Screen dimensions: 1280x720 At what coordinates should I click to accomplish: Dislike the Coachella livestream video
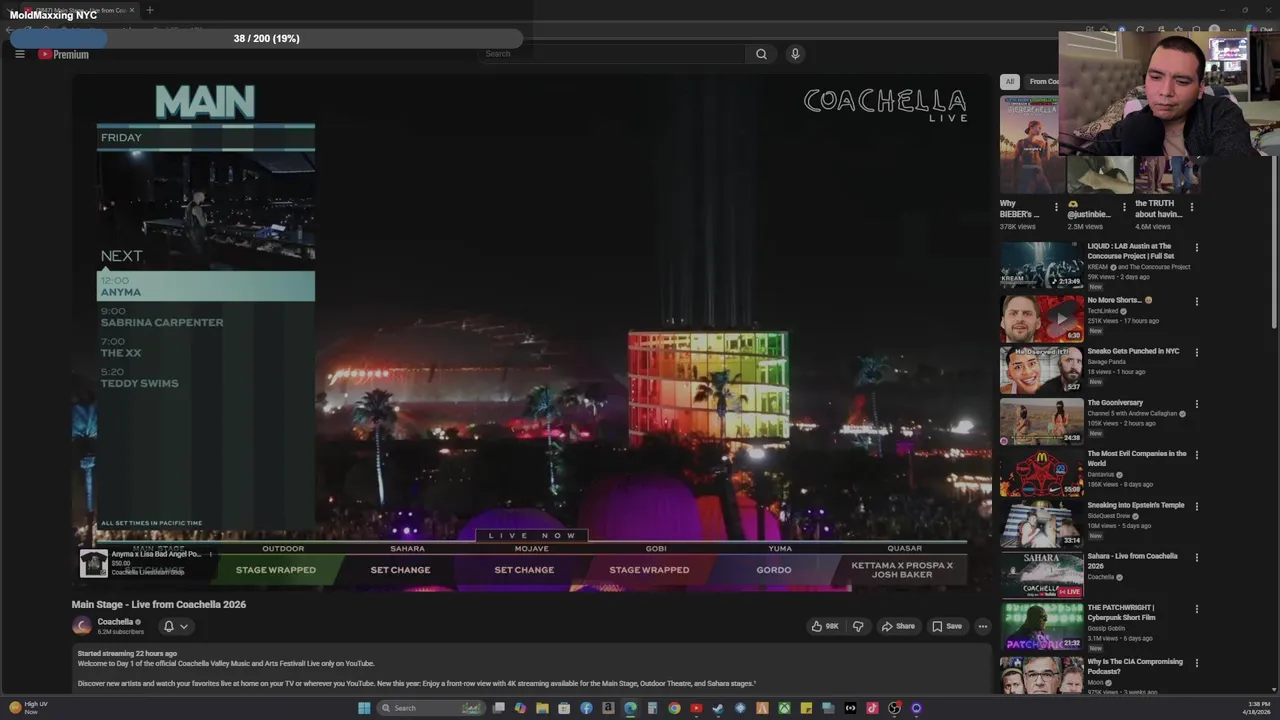click(x=858, y=626)
